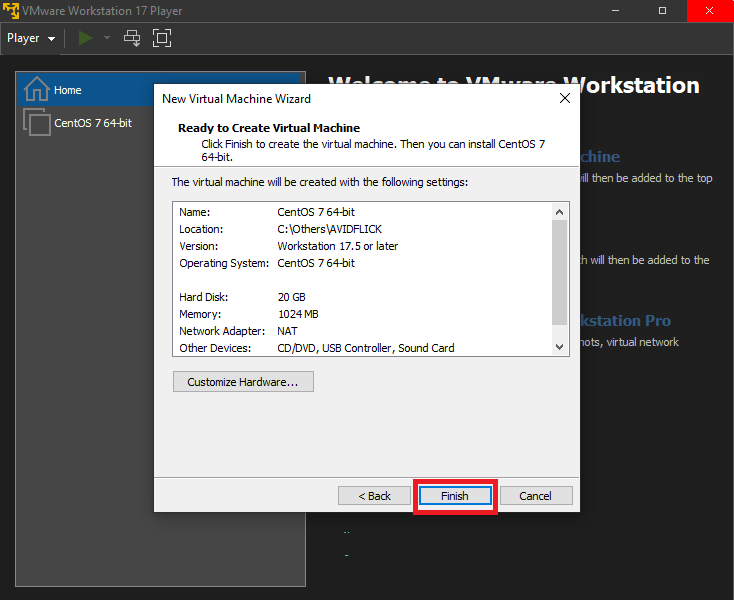Click the VMware logo in title bar
This screenshot has width=734, height=600.
click(12, 10)
